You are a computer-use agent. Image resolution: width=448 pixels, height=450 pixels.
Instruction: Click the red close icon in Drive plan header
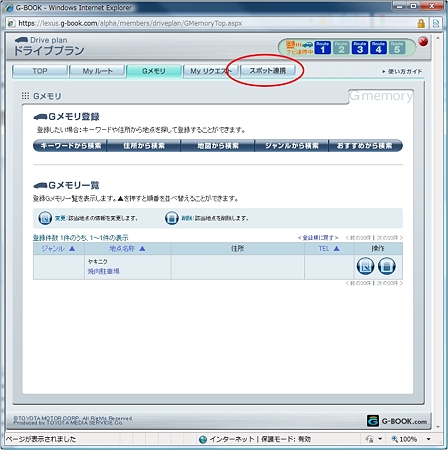point(423,42)
